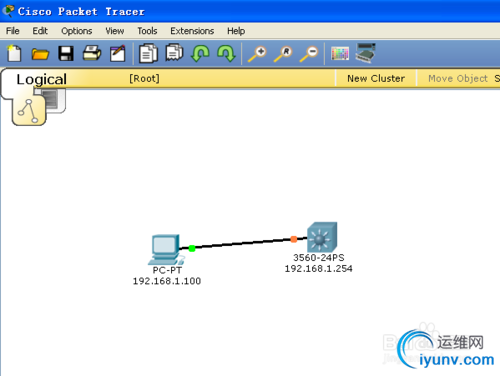Open Custom Devices Dialog icon
The width and height of the screenshot is (500, 376).
365,53
